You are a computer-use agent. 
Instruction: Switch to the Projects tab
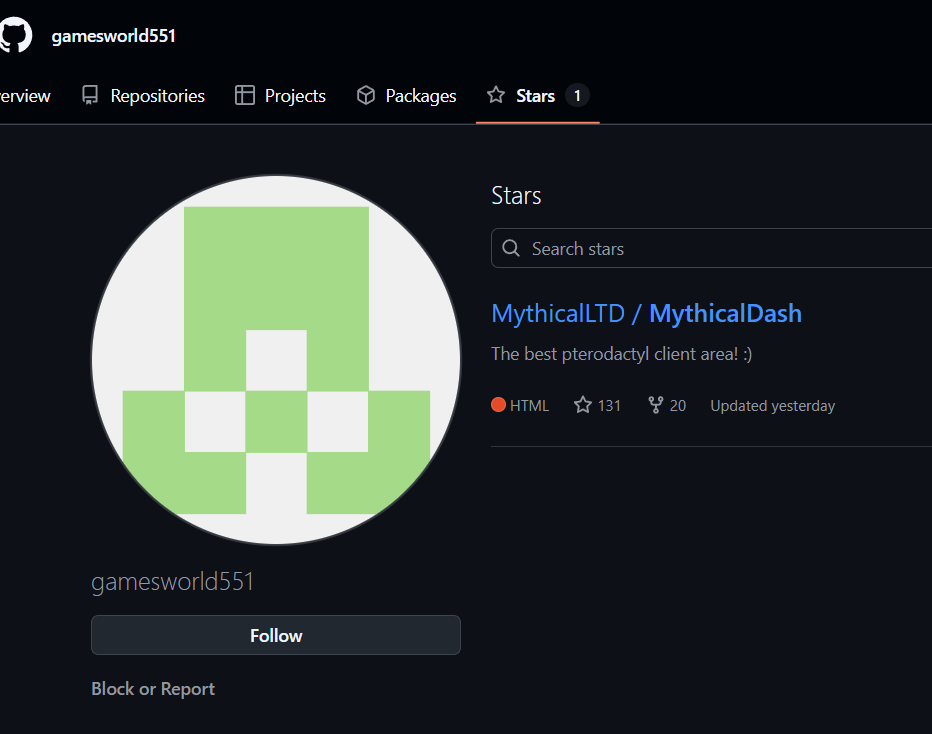294,95
